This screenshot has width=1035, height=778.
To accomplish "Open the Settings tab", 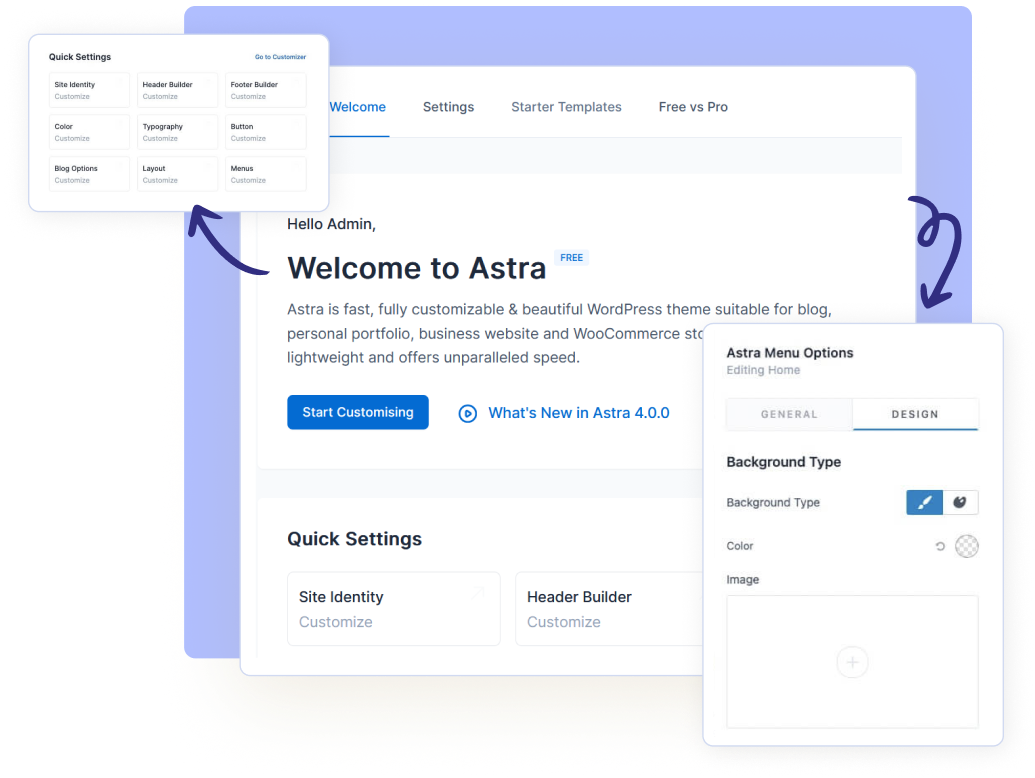I will pos(448,107).
